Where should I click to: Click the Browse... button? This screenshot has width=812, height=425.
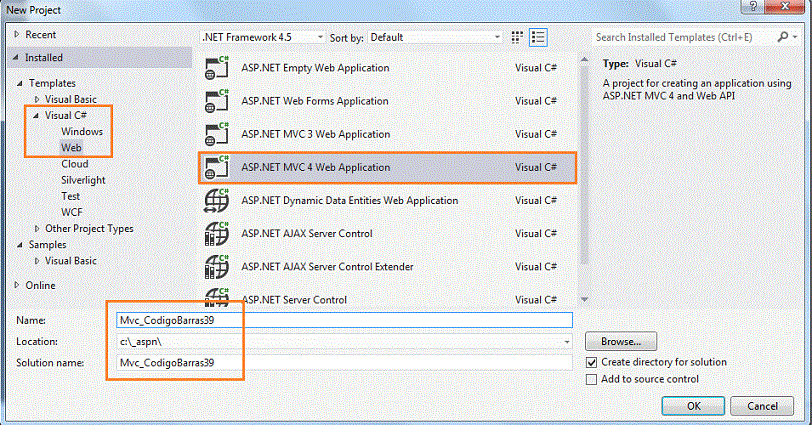coord(621,342)
